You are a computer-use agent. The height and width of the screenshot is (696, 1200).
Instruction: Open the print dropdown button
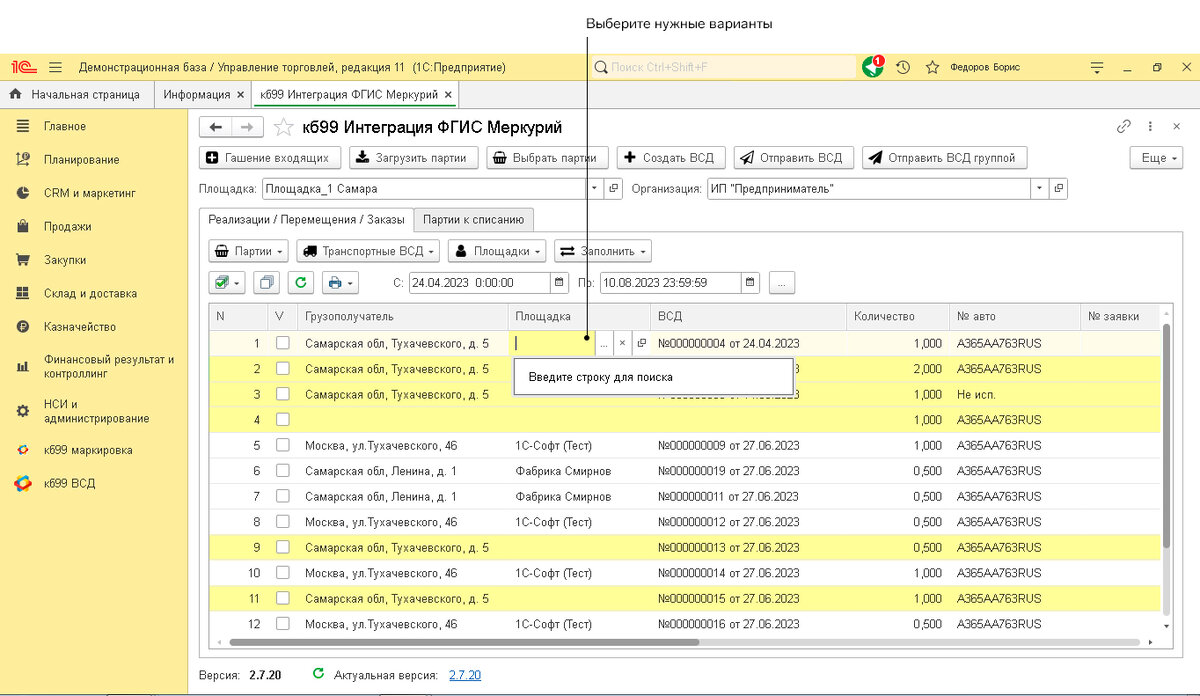click(x=339, y=283)
